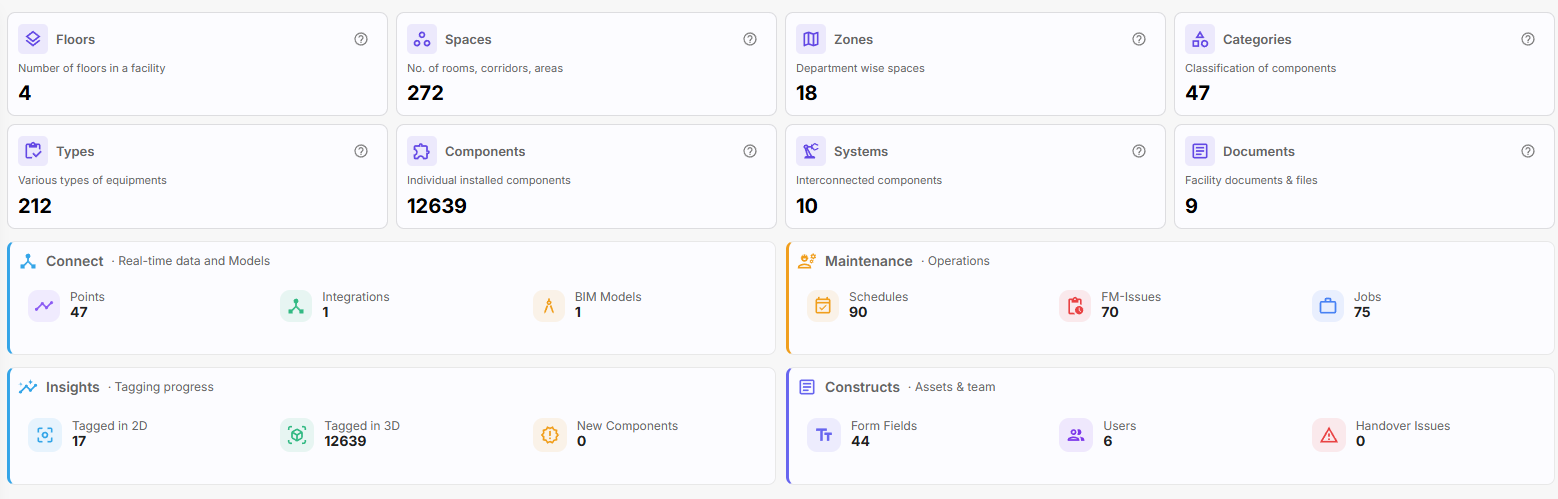Viewport: 1558px width, 499px height.
Task: Open help for the Spaces card
Action: coord(750,39)
